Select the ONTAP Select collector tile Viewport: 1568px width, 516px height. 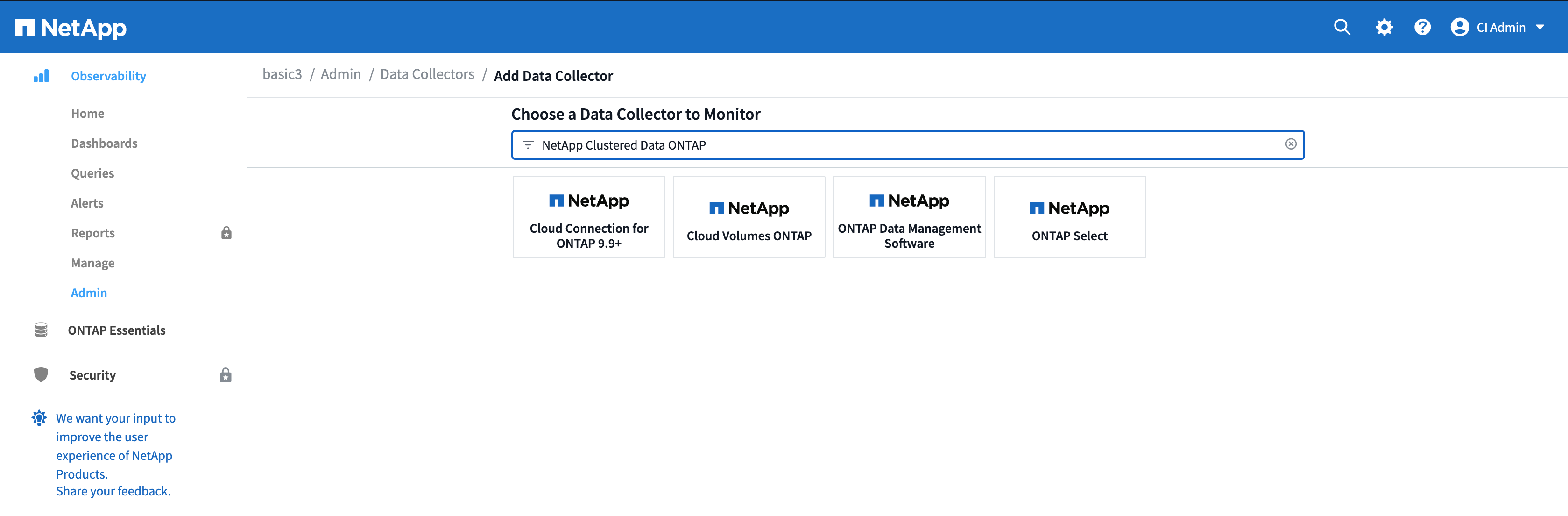coord(1069,217)
